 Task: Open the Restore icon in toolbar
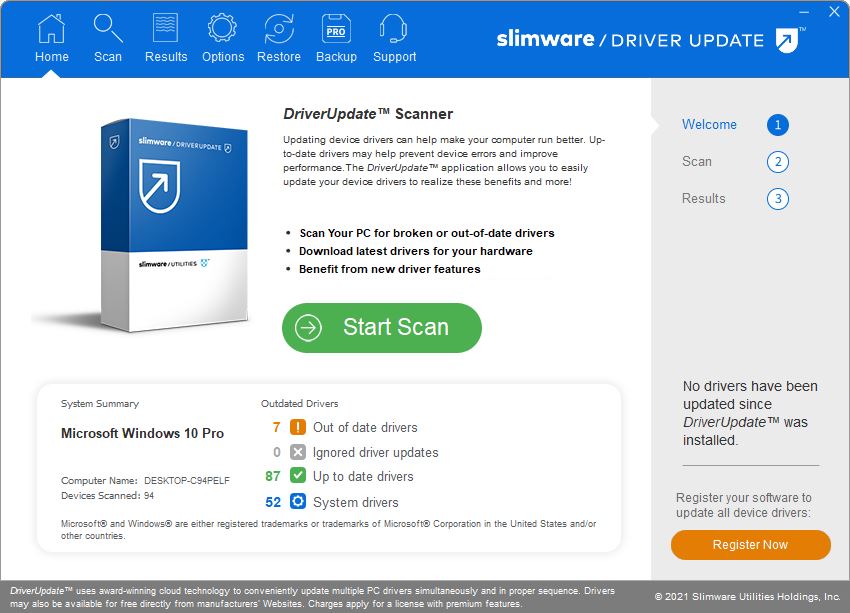(279, 28)
